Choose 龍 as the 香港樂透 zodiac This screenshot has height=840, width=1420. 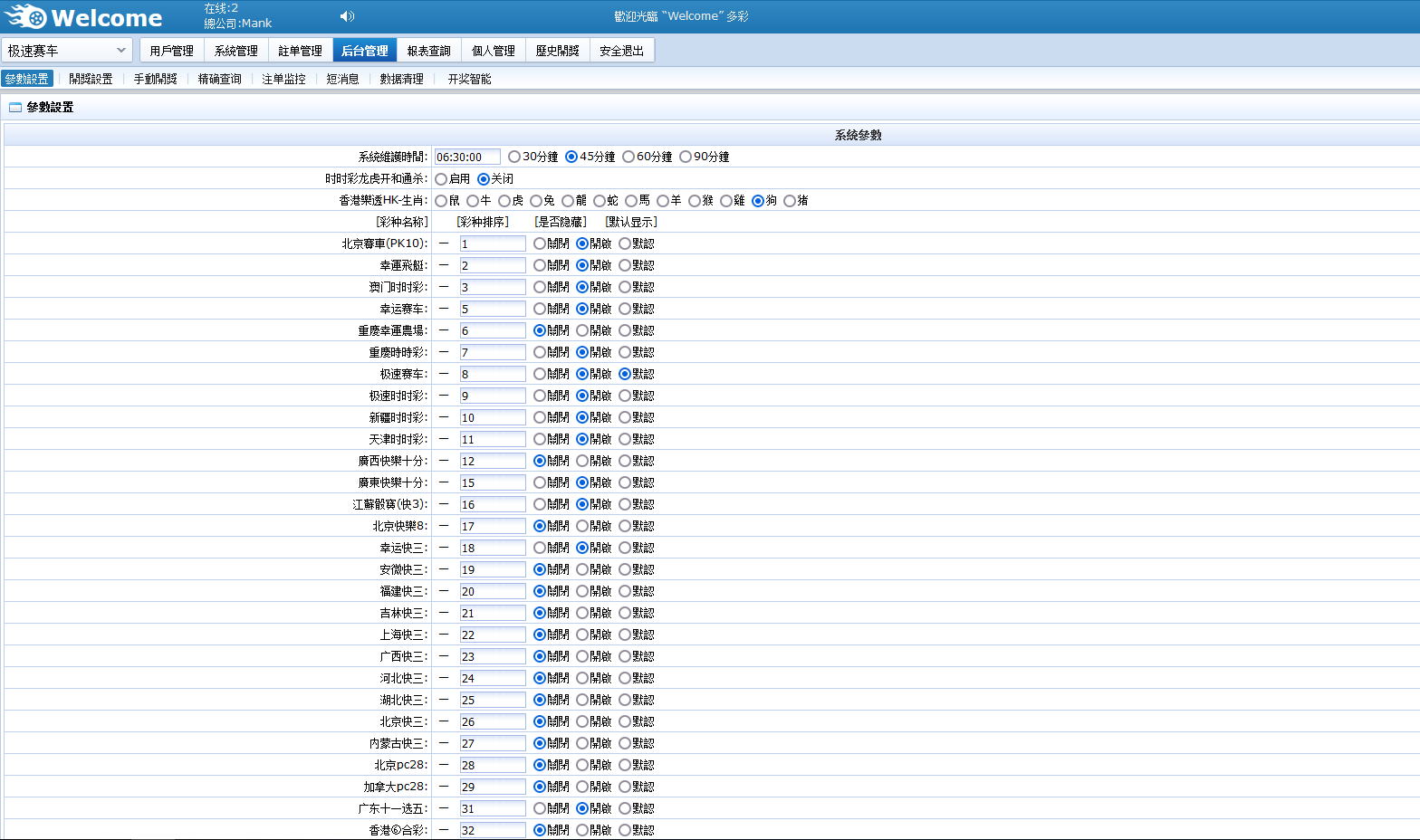point(568,201)
